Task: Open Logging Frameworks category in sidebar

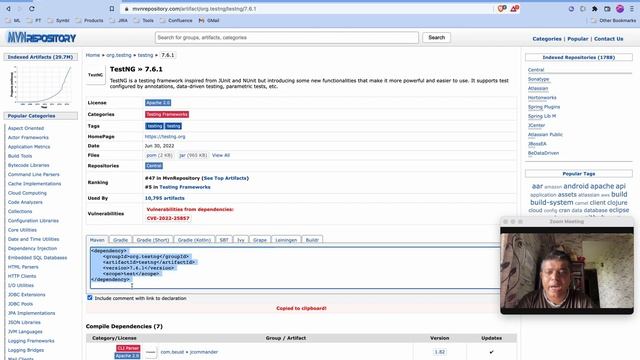Action: pyautogui.click(x=31, y=341)
